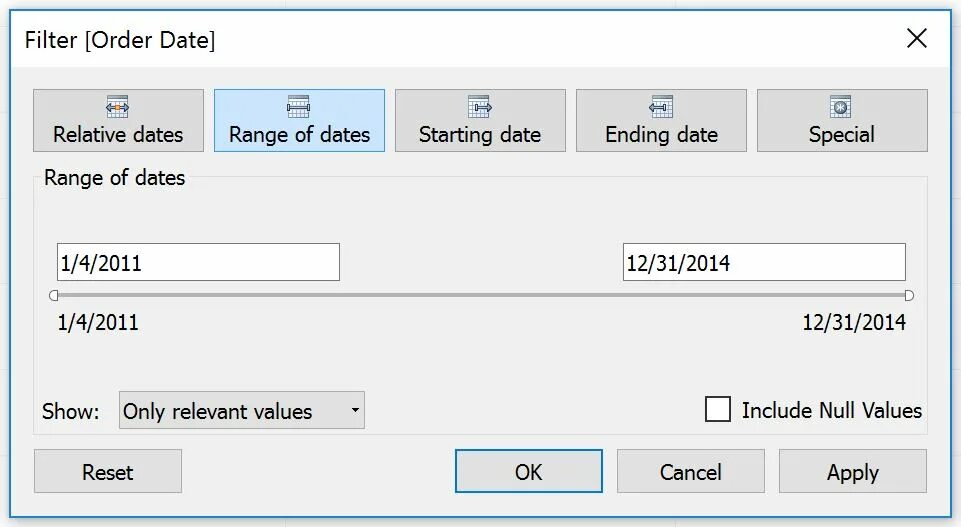Click the end date field showing 12/31/2014
Viewport: 961px width, 527px height.
point(764,263)
